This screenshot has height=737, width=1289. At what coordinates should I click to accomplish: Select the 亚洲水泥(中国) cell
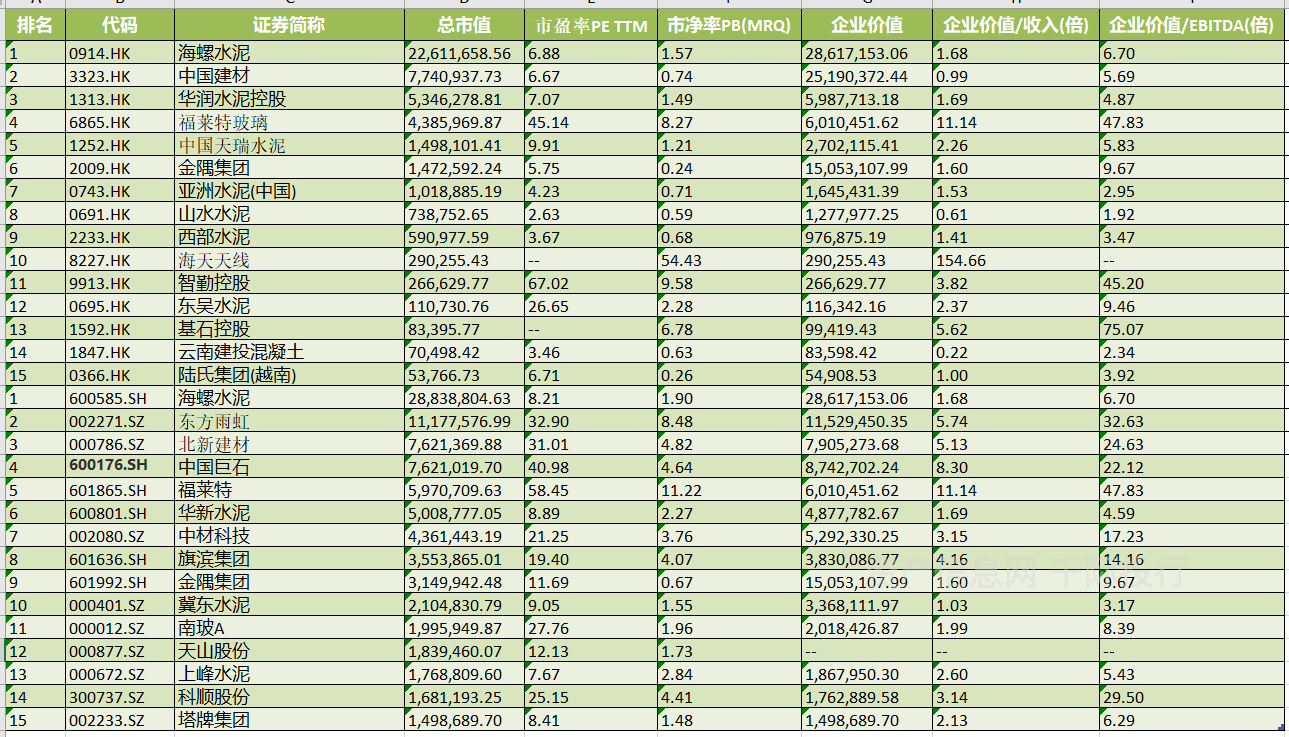[289, 192]
